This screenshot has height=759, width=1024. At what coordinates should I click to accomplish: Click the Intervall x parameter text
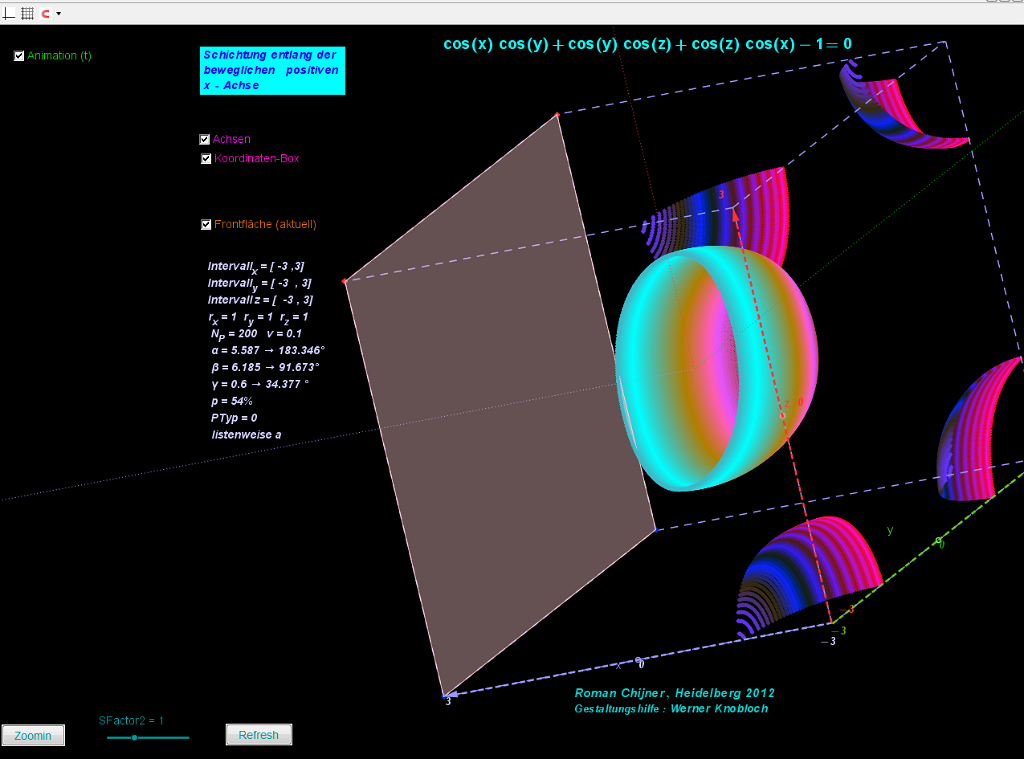tap(255, 267)
